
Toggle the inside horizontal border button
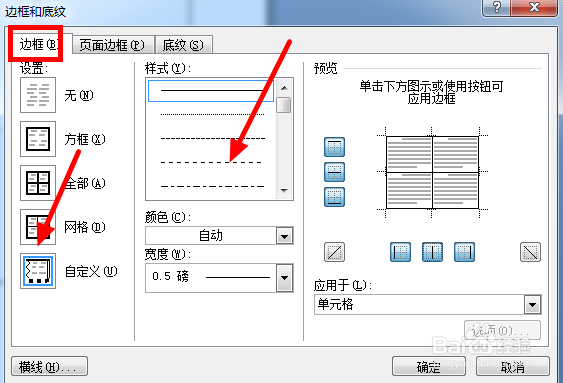(334, 172)
